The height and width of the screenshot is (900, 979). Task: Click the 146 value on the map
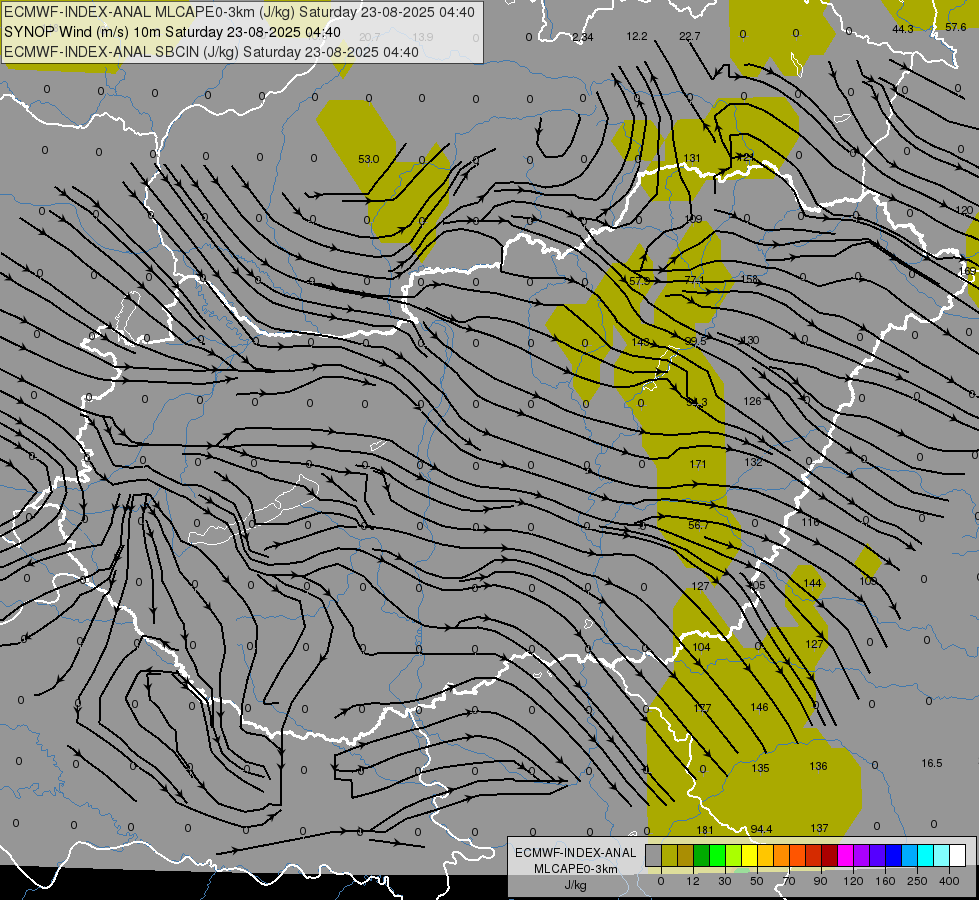tap(759, 707)
